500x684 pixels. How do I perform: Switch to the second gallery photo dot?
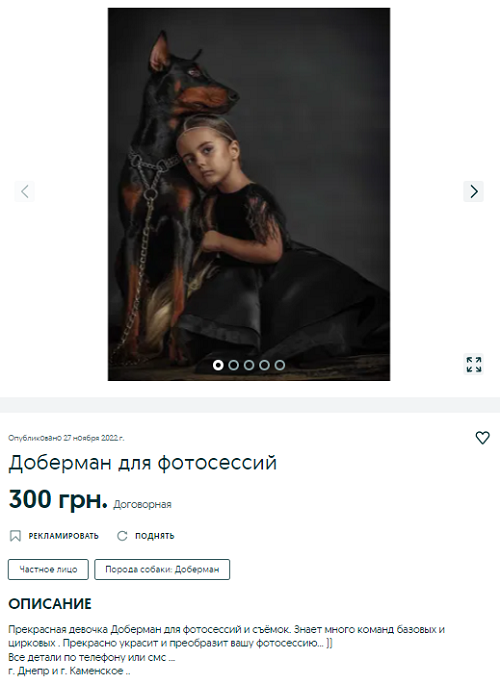pos(233,365)
